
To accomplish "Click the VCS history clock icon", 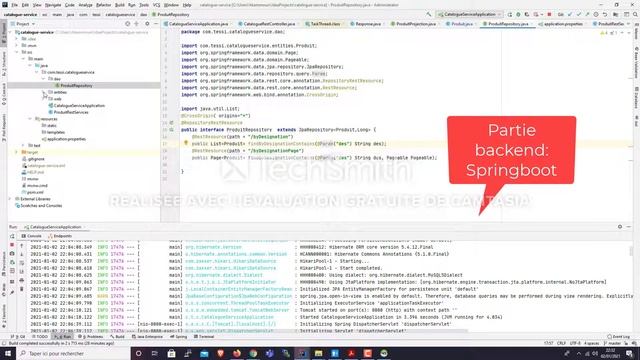I will (596, 14).
